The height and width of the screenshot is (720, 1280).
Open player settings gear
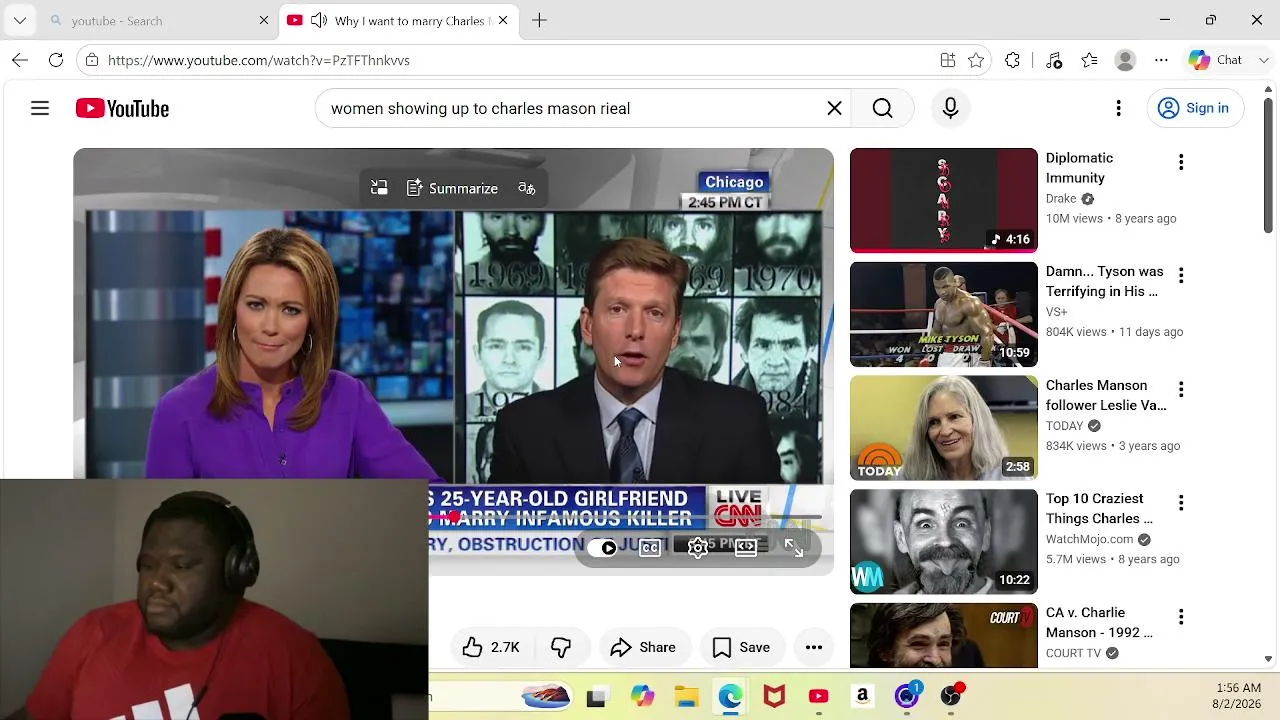[x=698, y=547]
